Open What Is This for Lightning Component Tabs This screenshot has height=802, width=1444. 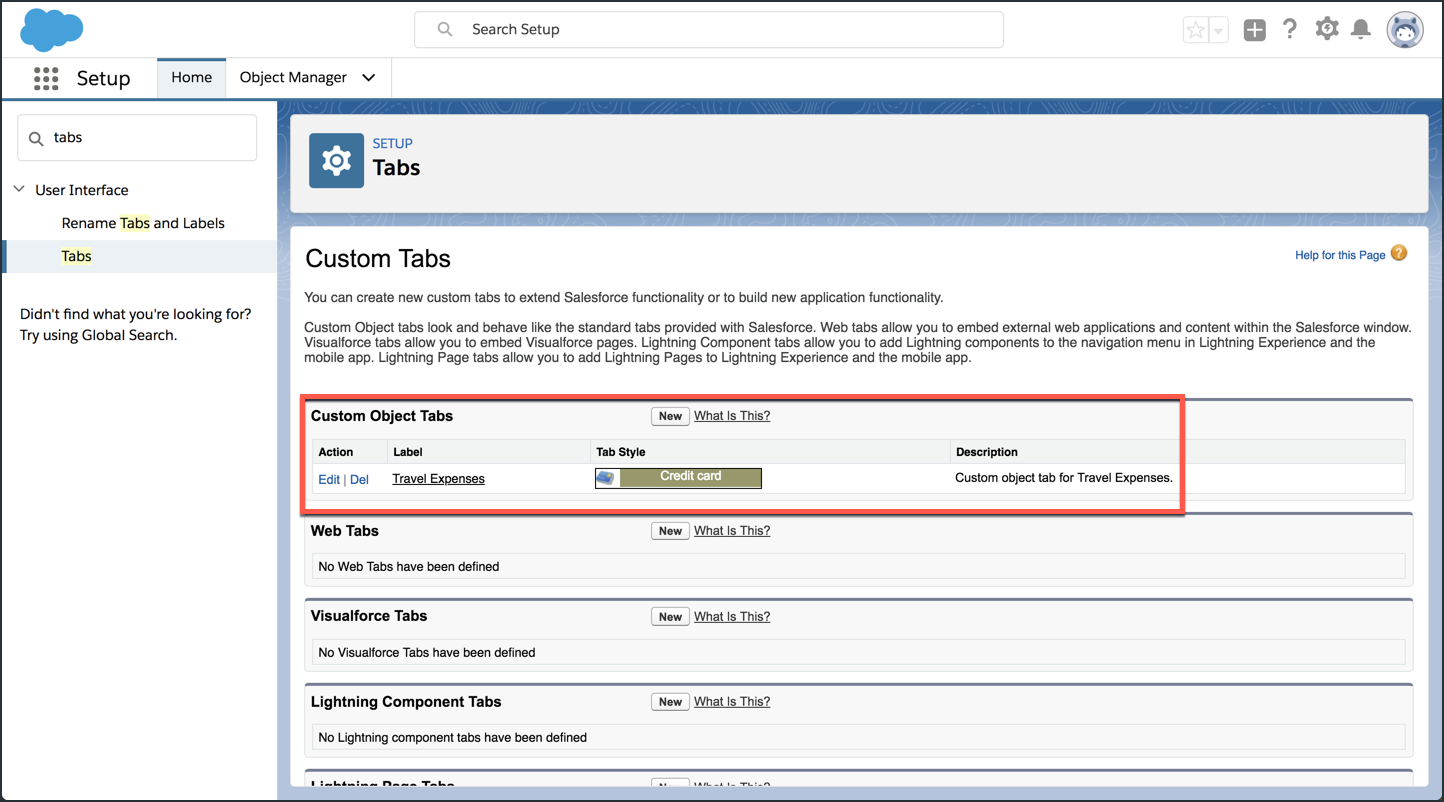click(x=732, y=702)
